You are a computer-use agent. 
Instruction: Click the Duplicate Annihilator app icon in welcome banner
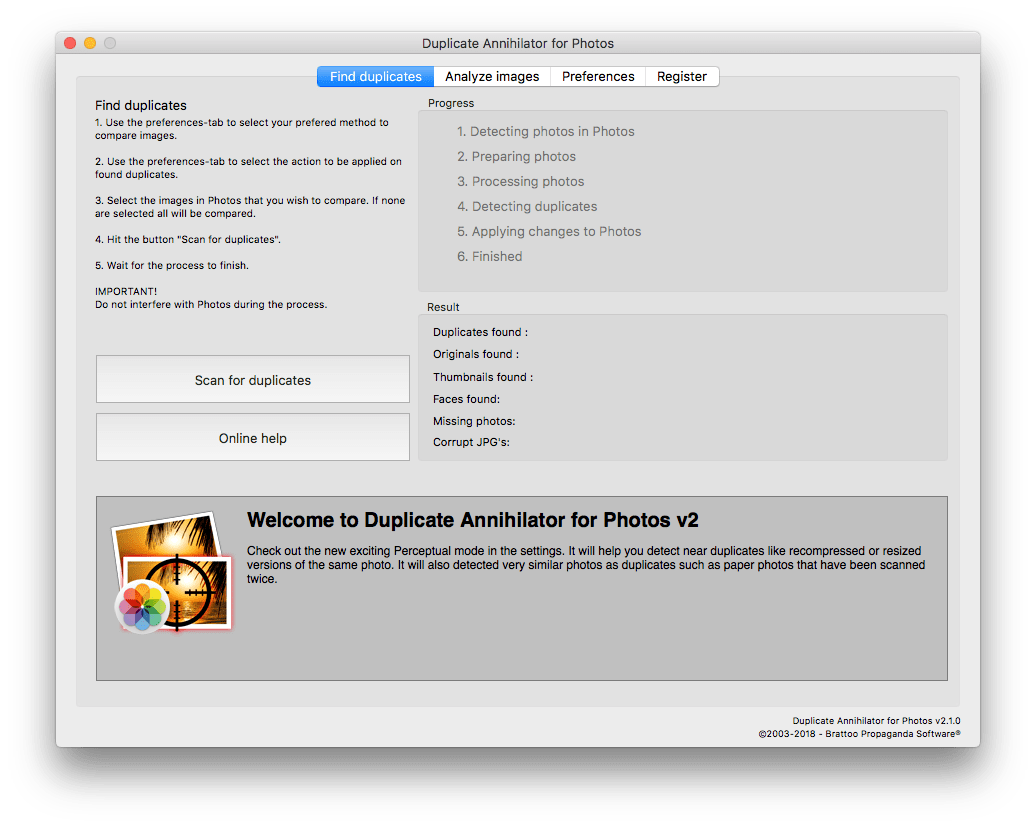tap(172, 572)
